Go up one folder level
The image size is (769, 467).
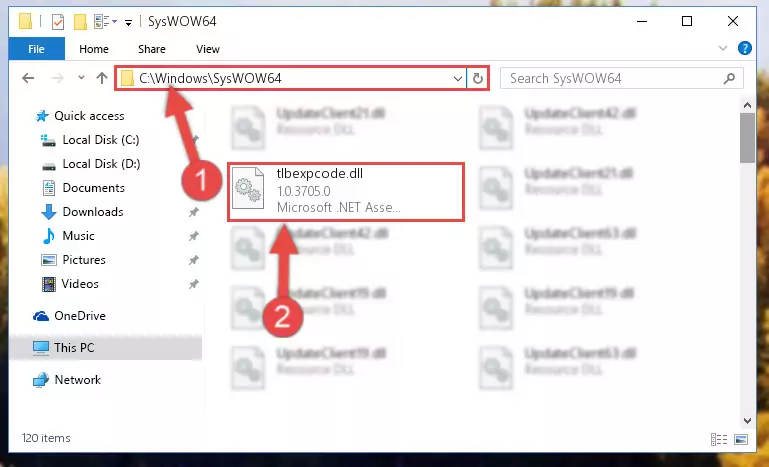102,78
